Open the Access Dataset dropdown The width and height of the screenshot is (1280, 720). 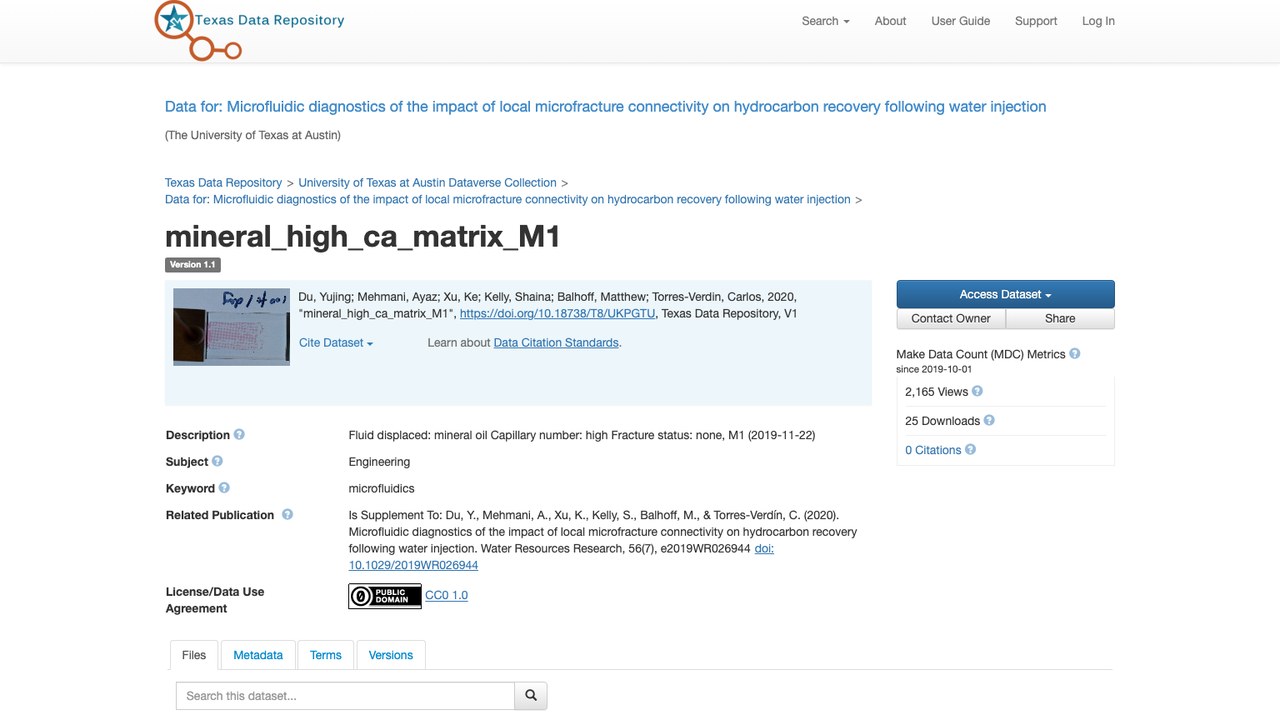click(1005, 294)
